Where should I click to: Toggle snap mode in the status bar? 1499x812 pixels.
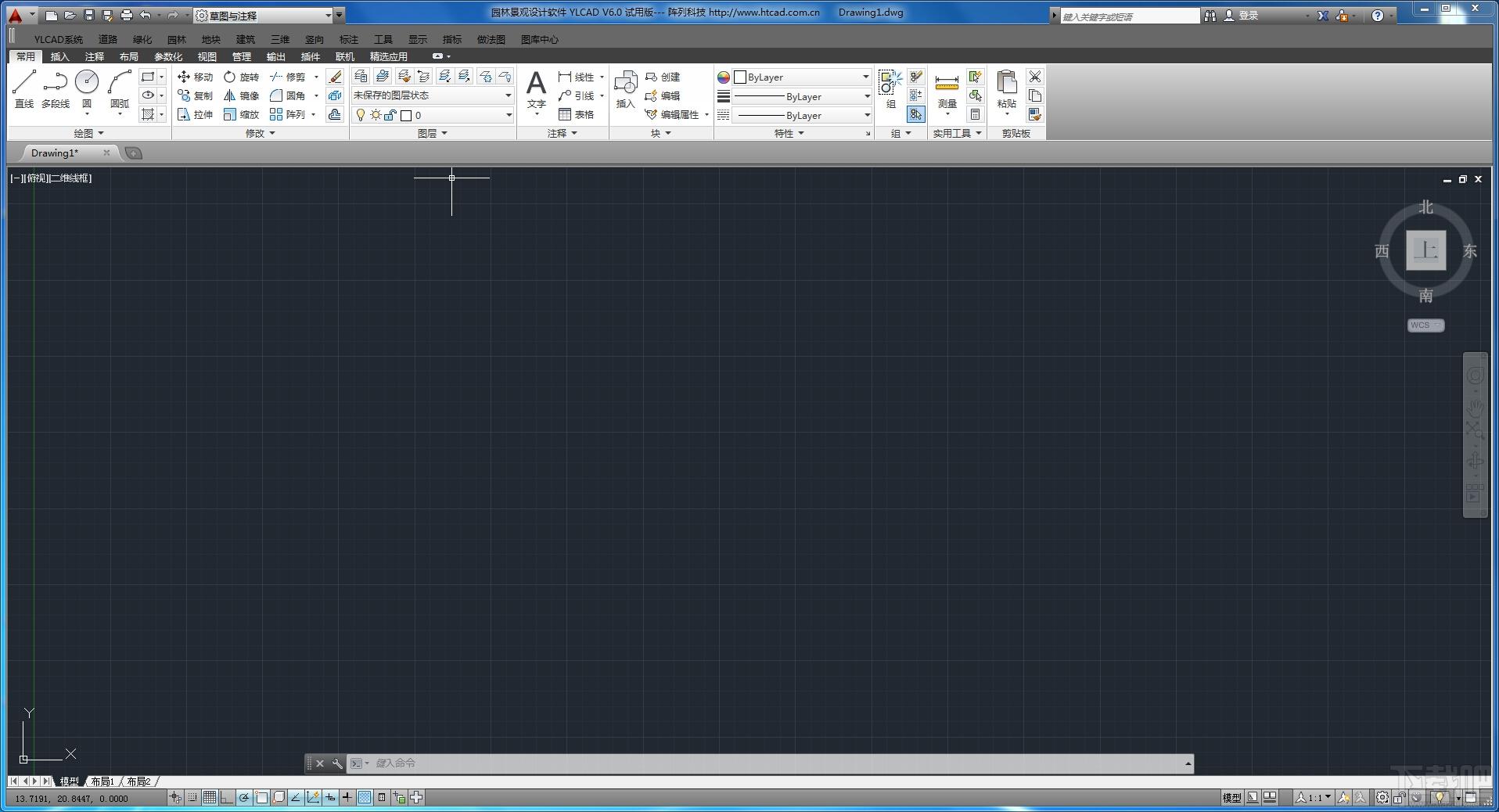[x=192, y=797]
